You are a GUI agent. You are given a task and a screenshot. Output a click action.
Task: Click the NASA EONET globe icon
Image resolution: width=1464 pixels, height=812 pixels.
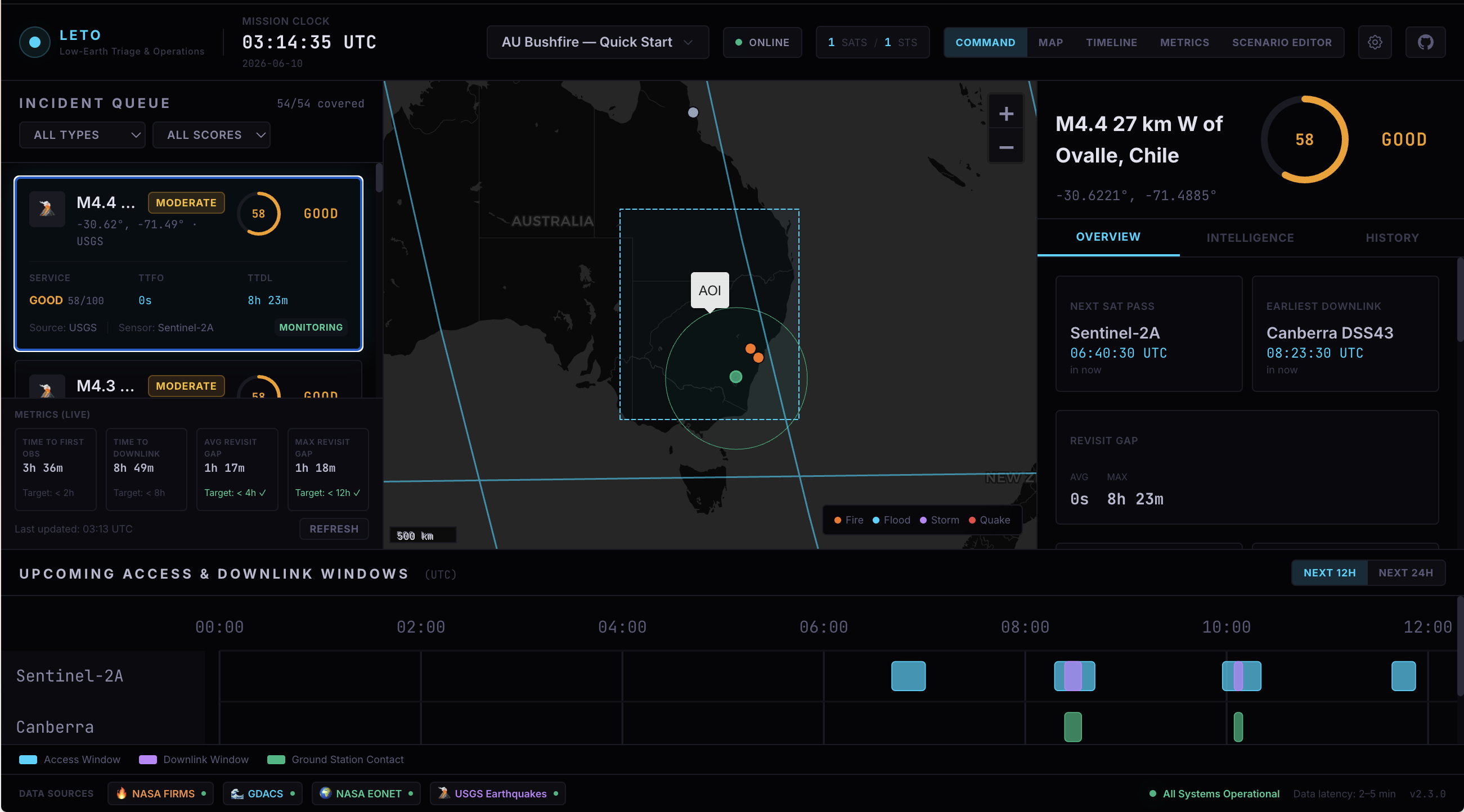pos(325,793)
